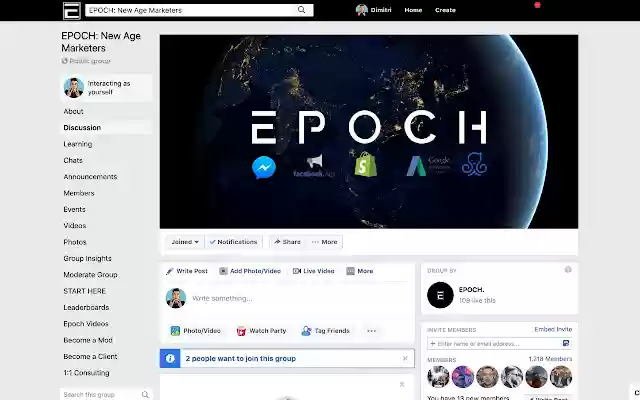The width and height of the screenshot is (640, 400).
Task: Open Chats in sidebar
Action: tap(73, 160)
